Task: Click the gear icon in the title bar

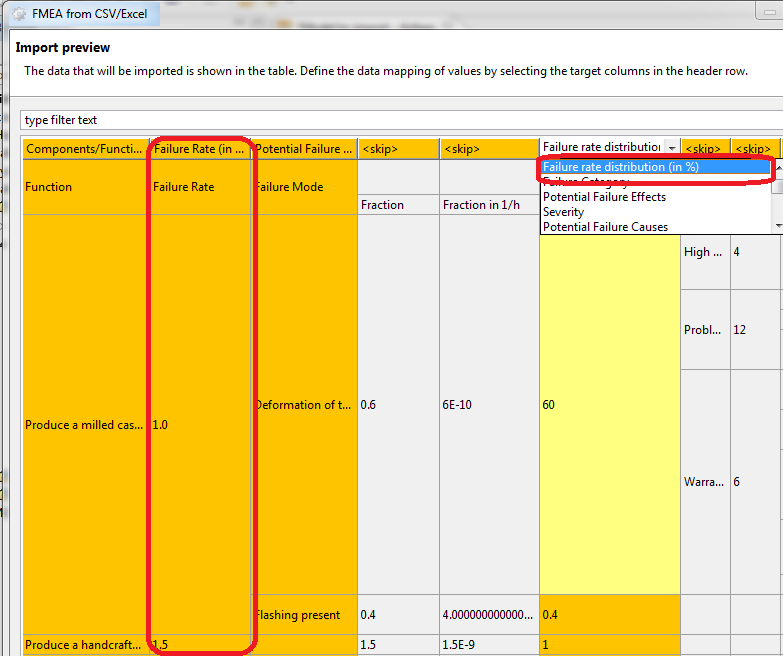Action: point(18,15)
